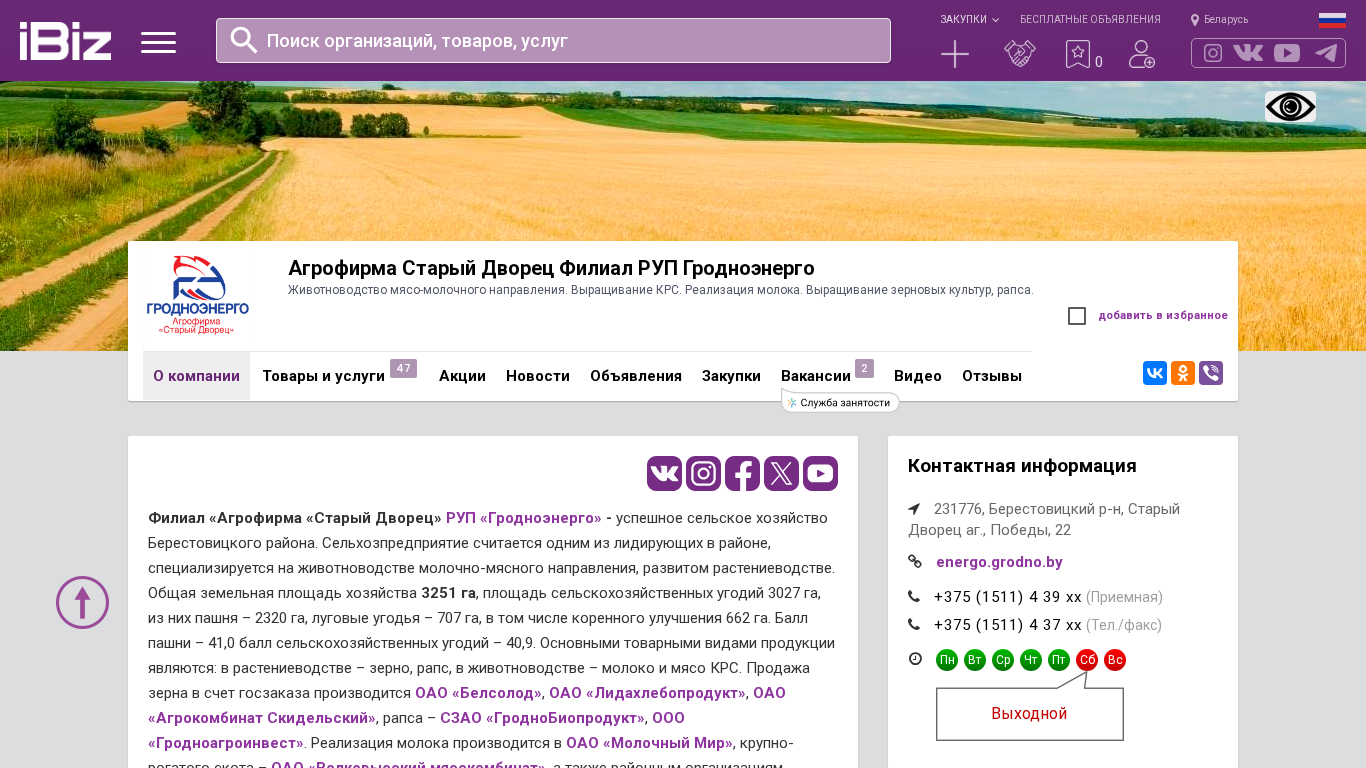Image resolution: width=1366 pixels, height=768 pixels.
Task: Click the red Вс weekday circle
Action: (x=1115, y=660)
